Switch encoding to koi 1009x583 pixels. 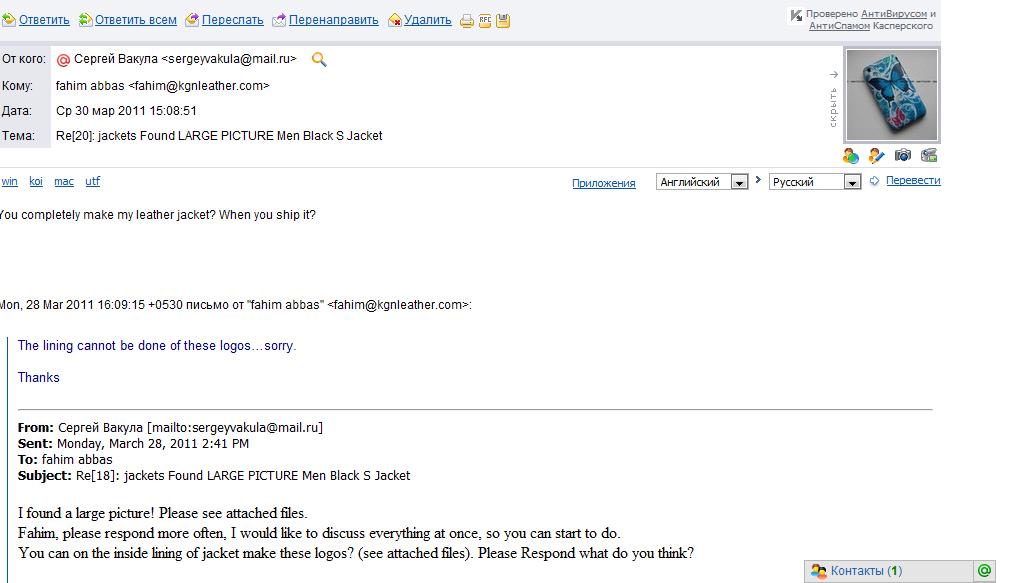tap(36, 181)
